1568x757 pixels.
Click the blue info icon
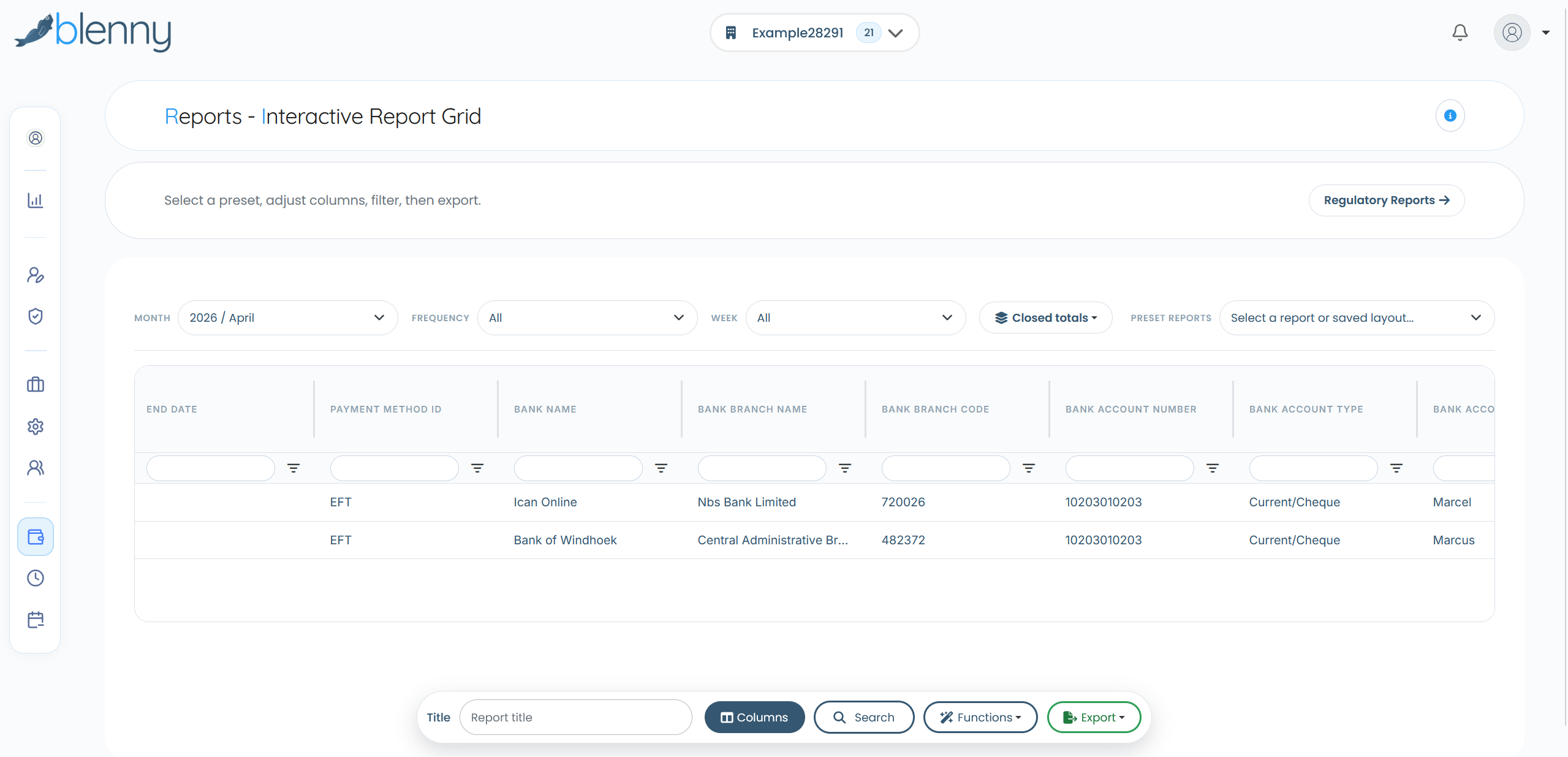pyautogui.click(x=1450, y=116)
